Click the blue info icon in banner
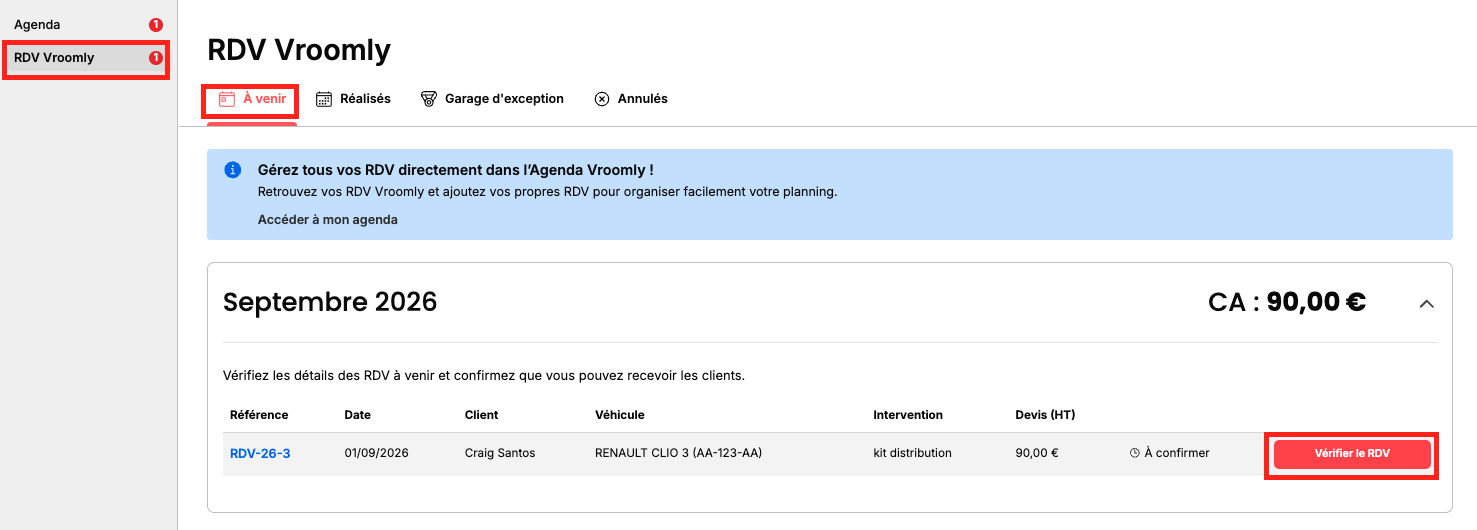Screen dimensions: 1477x530 click(232, 170)
